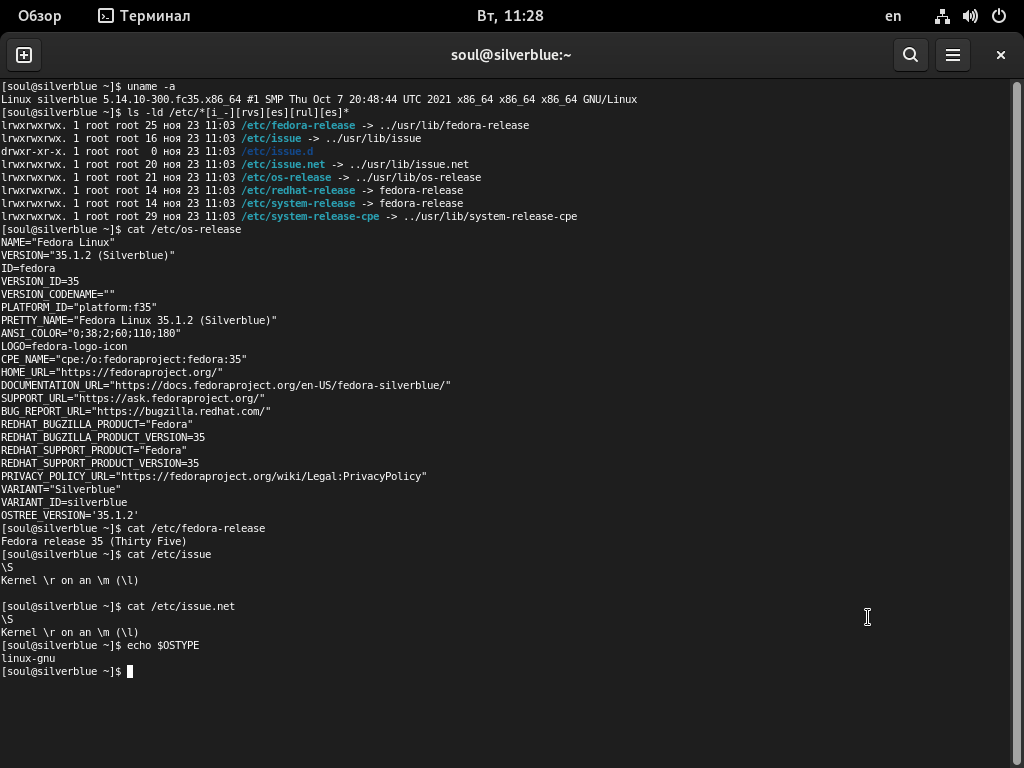Click the VERSION_ID=35 line
The image size is (1024, 768).
[40, 281]
